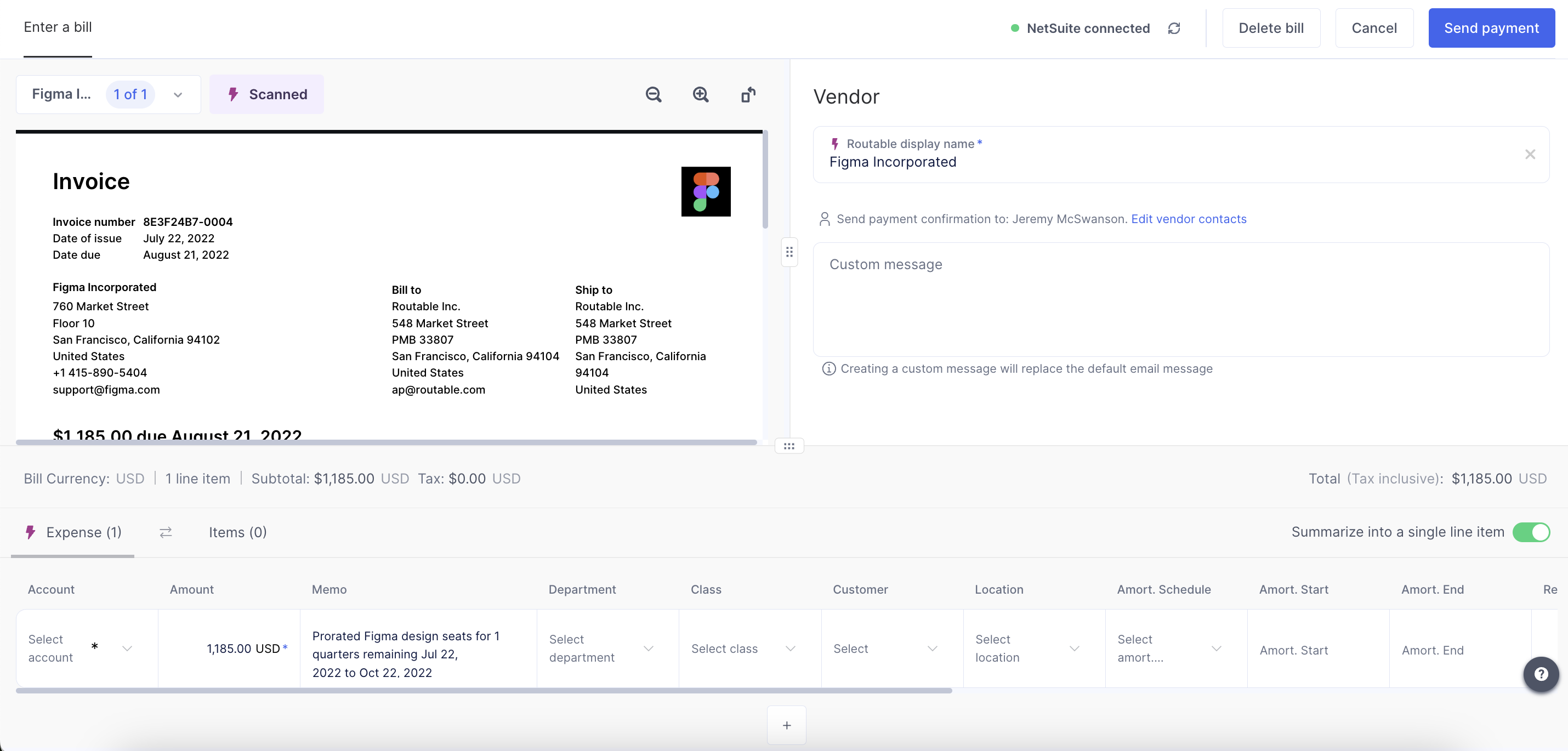Zoom in the invoice preview
Viewport: 1568px width, 751px height.
tap(701, 94)
